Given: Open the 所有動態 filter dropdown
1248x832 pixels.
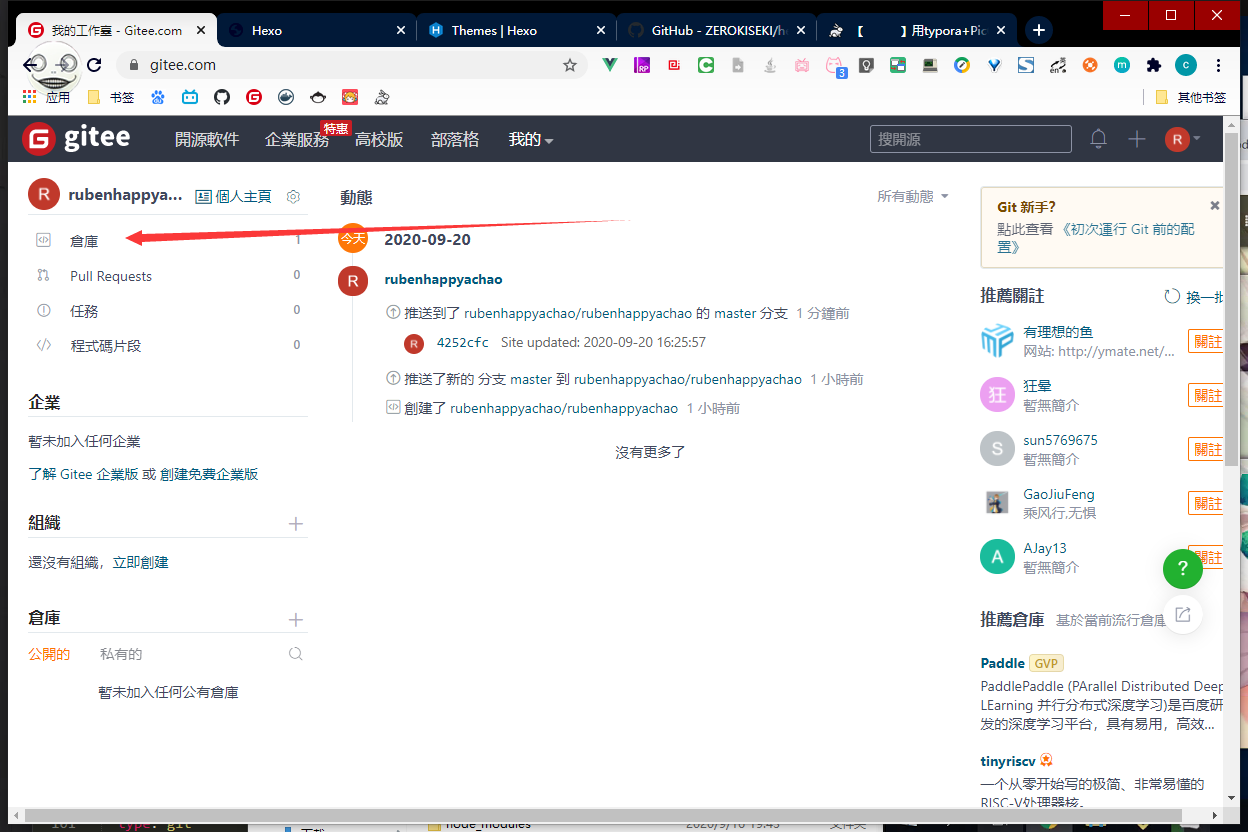Looking at the screenshot, I should pyautogui.click(x=912, y=197).
